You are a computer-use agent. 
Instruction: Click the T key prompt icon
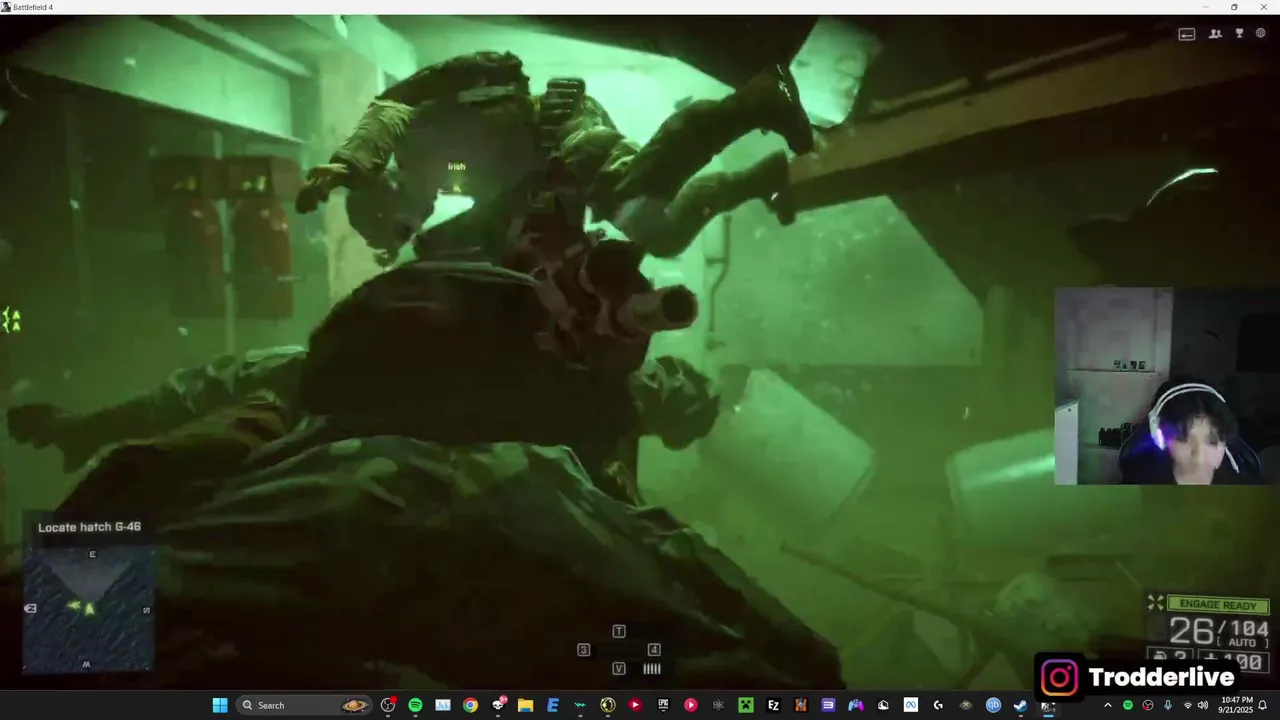[619, 631]
